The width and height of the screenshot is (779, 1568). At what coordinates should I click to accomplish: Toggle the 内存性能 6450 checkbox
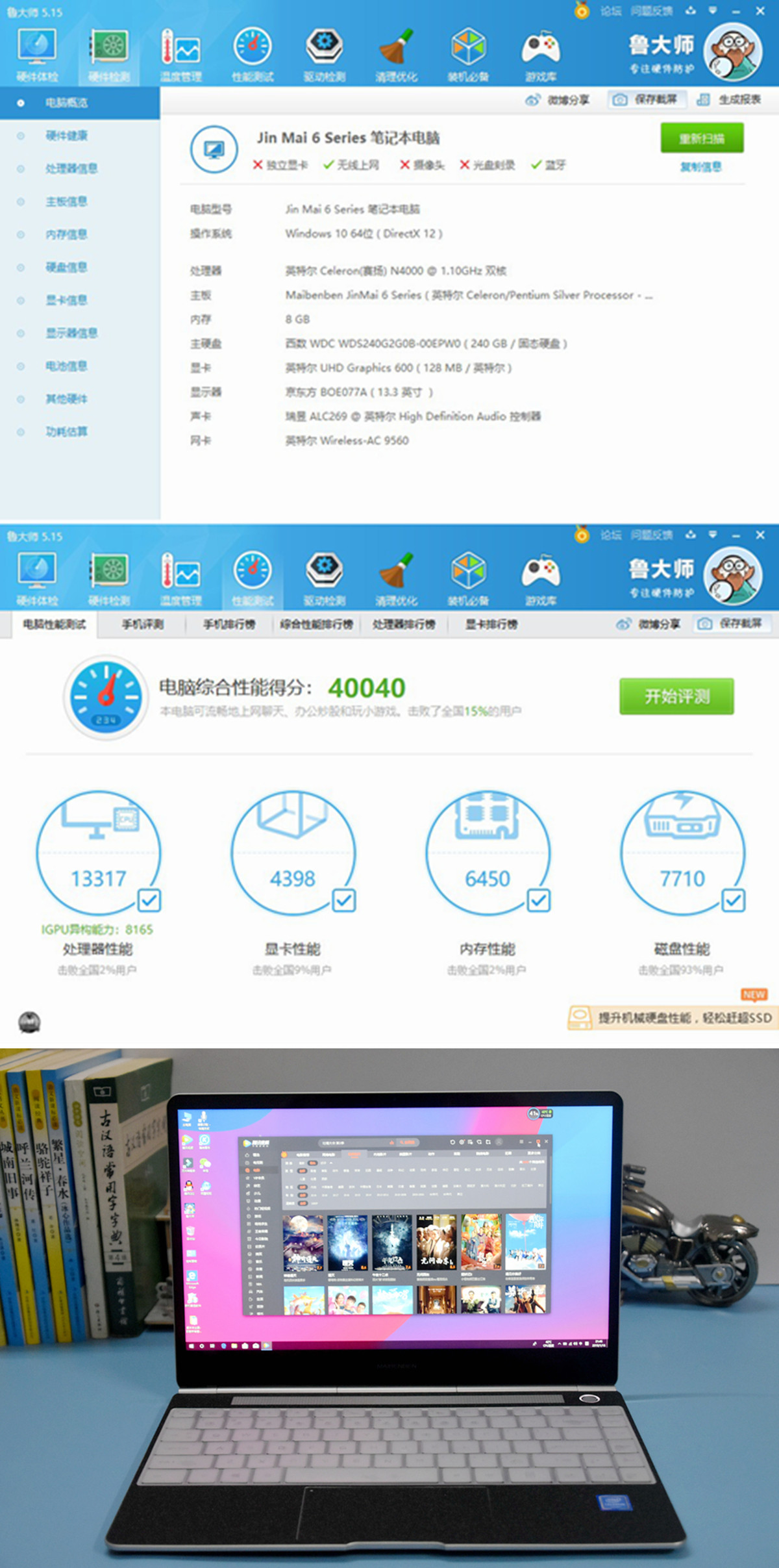click(539, 900)
